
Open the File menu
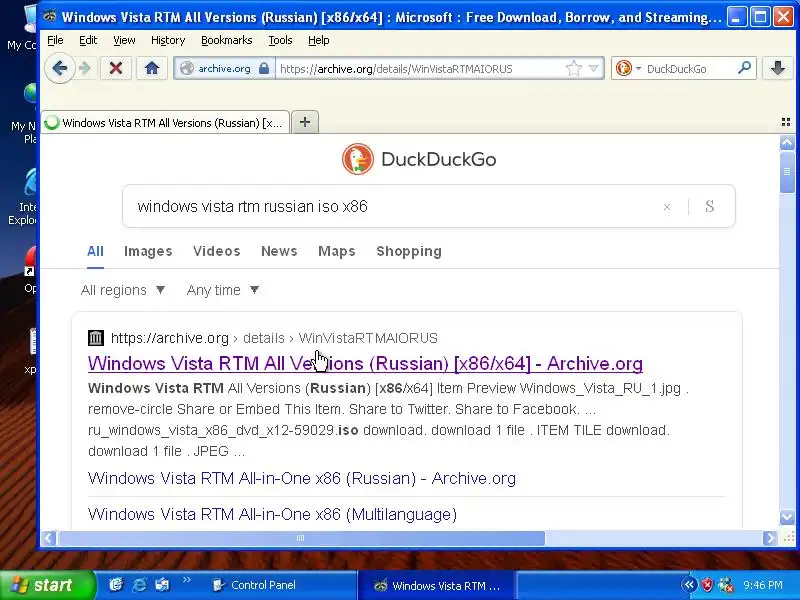click(55, 40)
